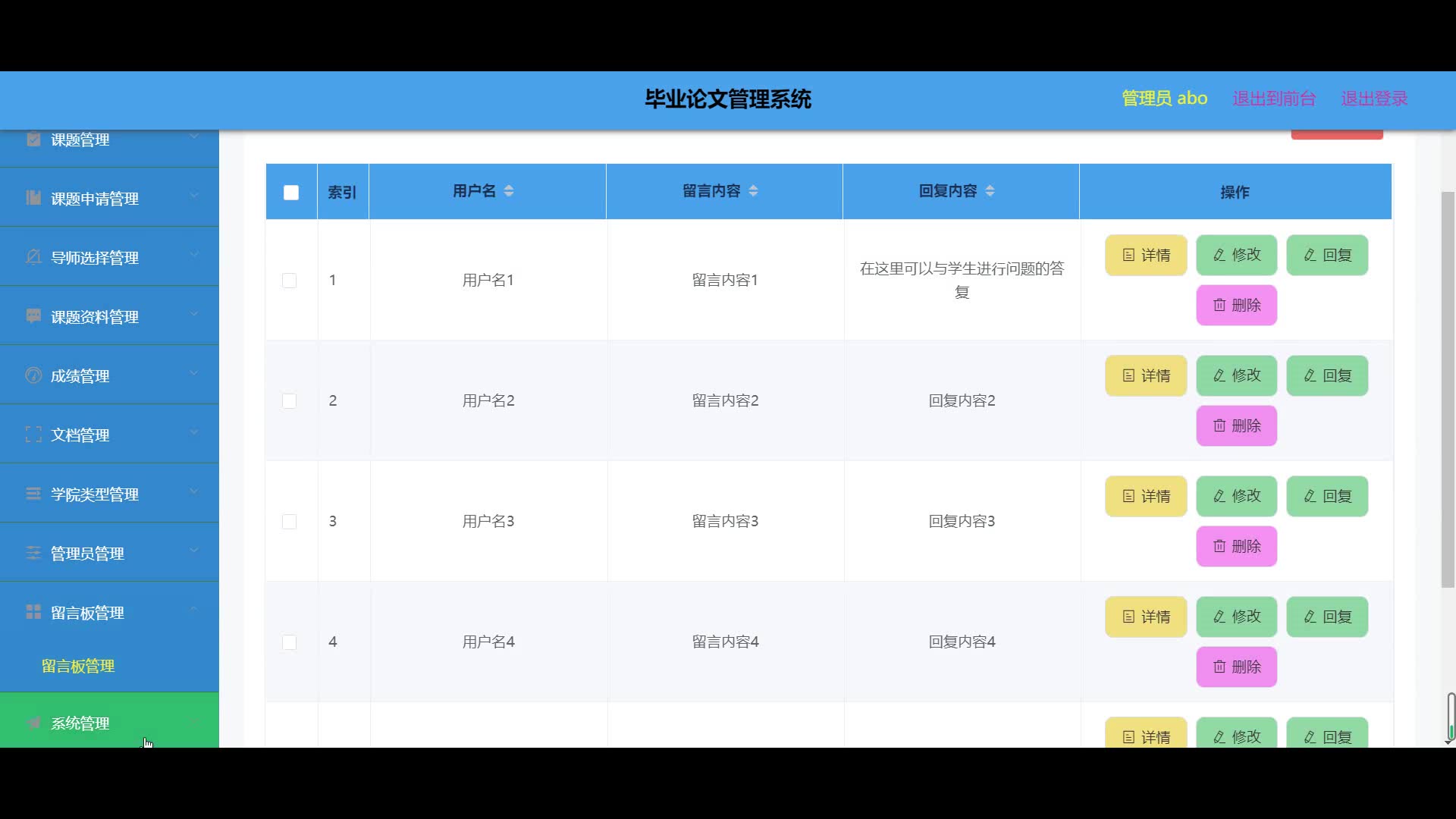Image resolution: width=1456 pixels, height=819 pixels.
Task: Click 回复 for row 用户名3
Action: pos(1327,496)
